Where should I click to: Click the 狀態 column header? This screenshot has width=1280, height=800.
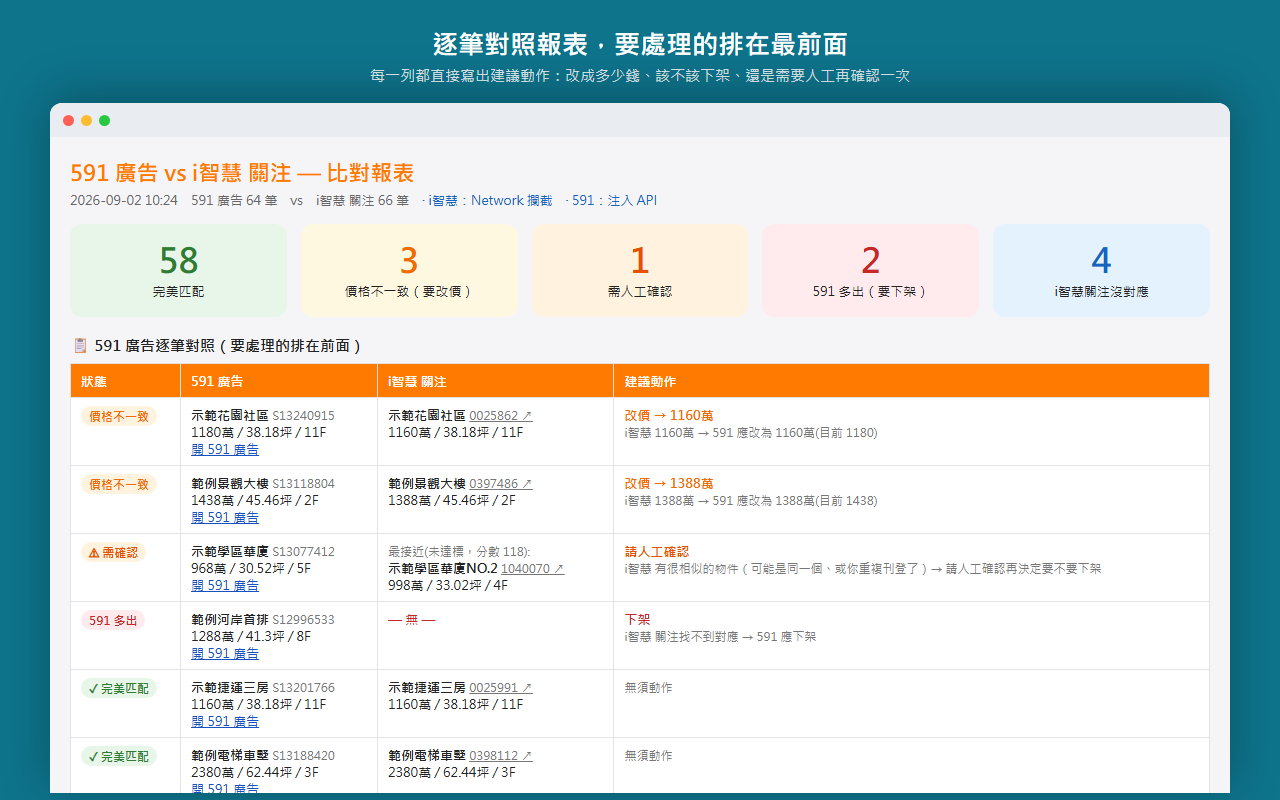tap(125, 381)
